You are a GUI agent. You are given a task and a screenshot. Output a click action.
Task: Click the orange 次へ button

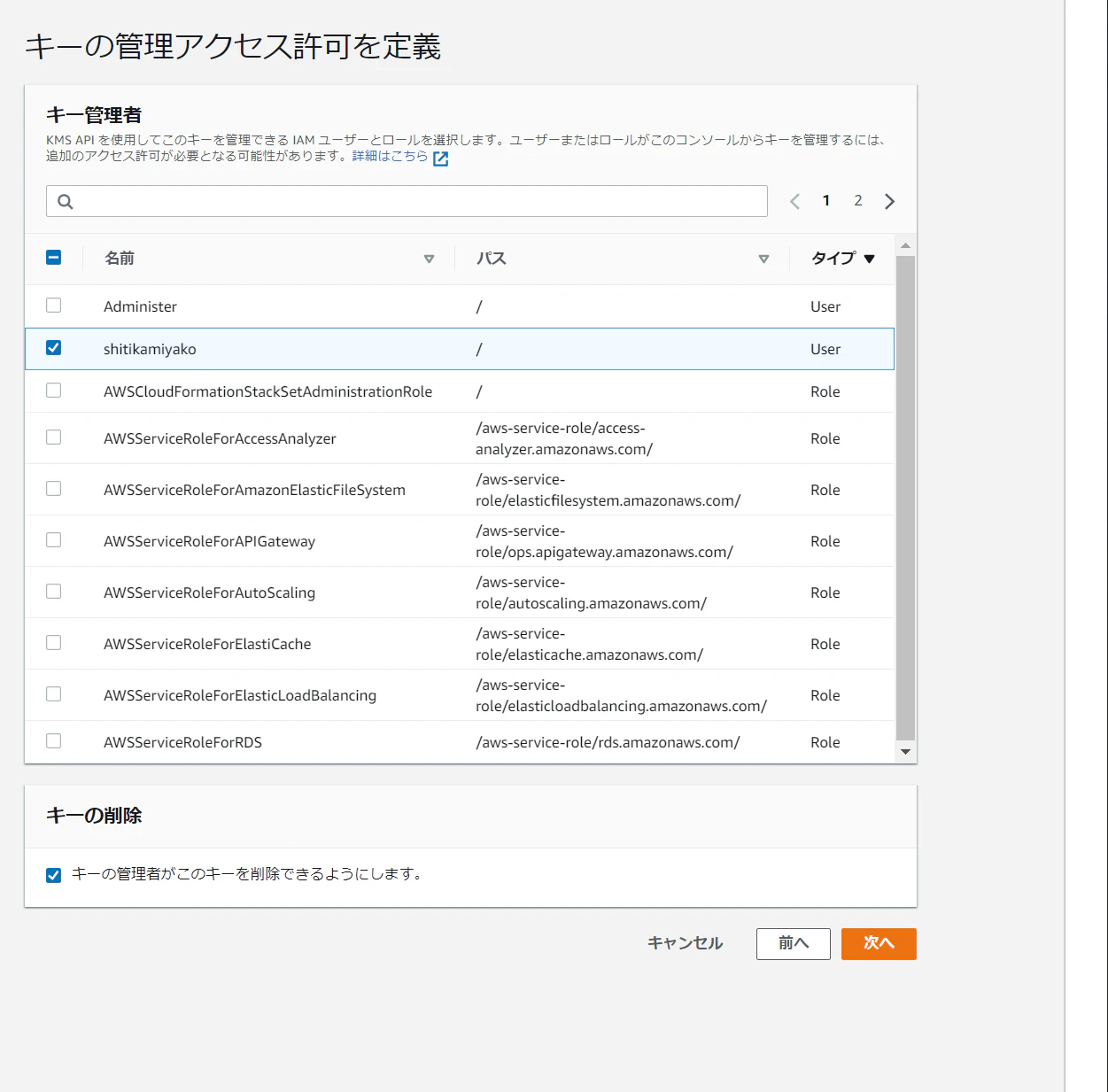click(879, 944)
